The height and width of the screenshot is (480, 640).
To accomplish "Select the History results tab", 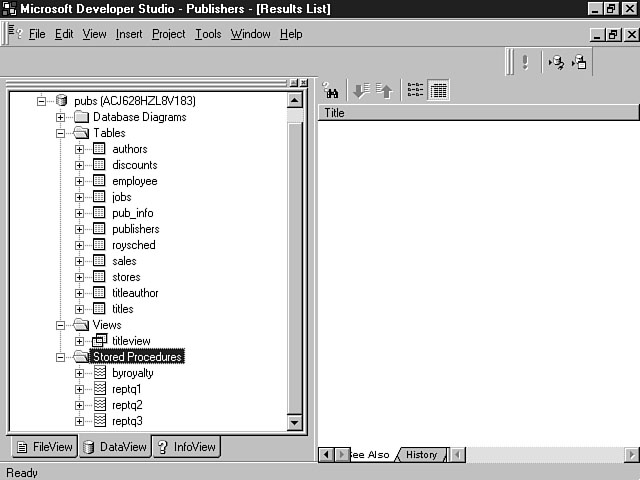I will 421,455.
